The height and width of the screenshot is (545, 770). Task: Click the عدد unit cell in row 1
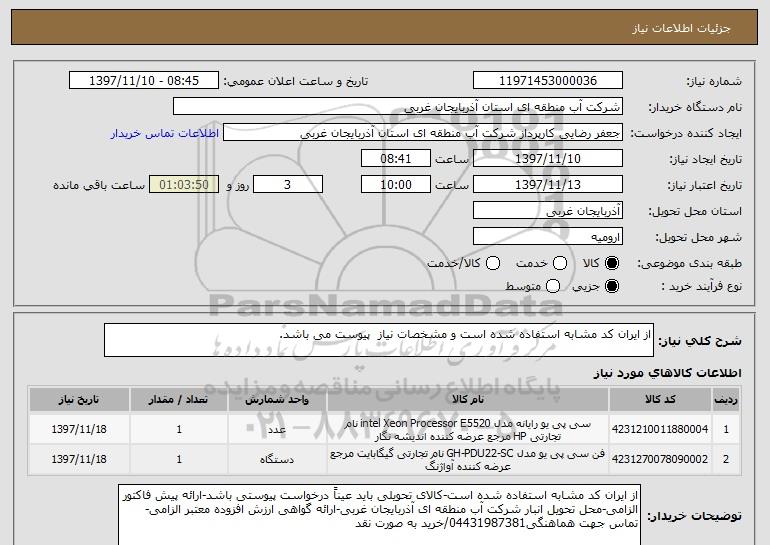pos(277,430)
